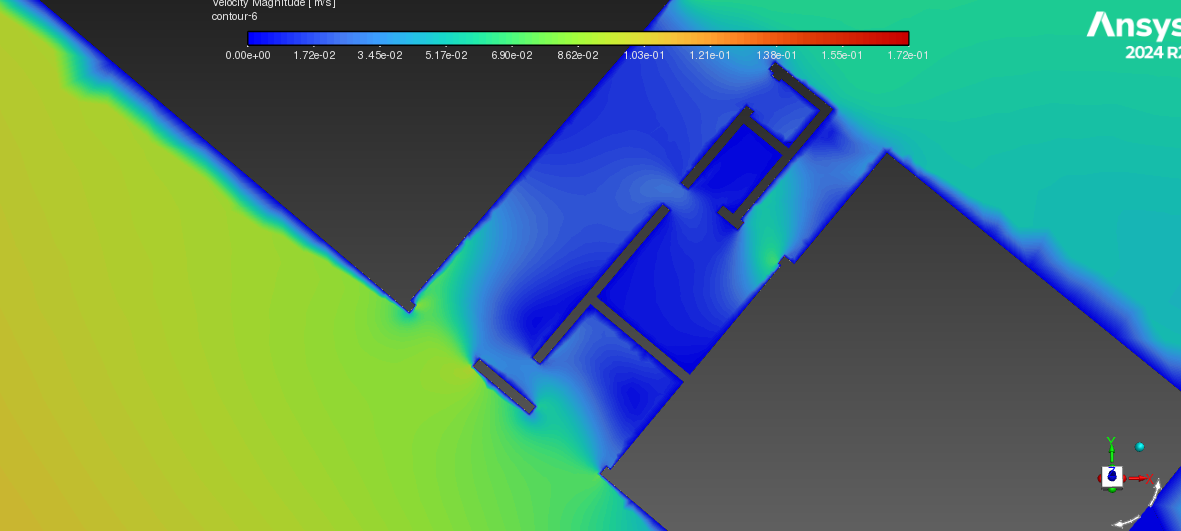Click the 8.62e-02 legend value
1181x531 pixels.
tap(577, 56)
